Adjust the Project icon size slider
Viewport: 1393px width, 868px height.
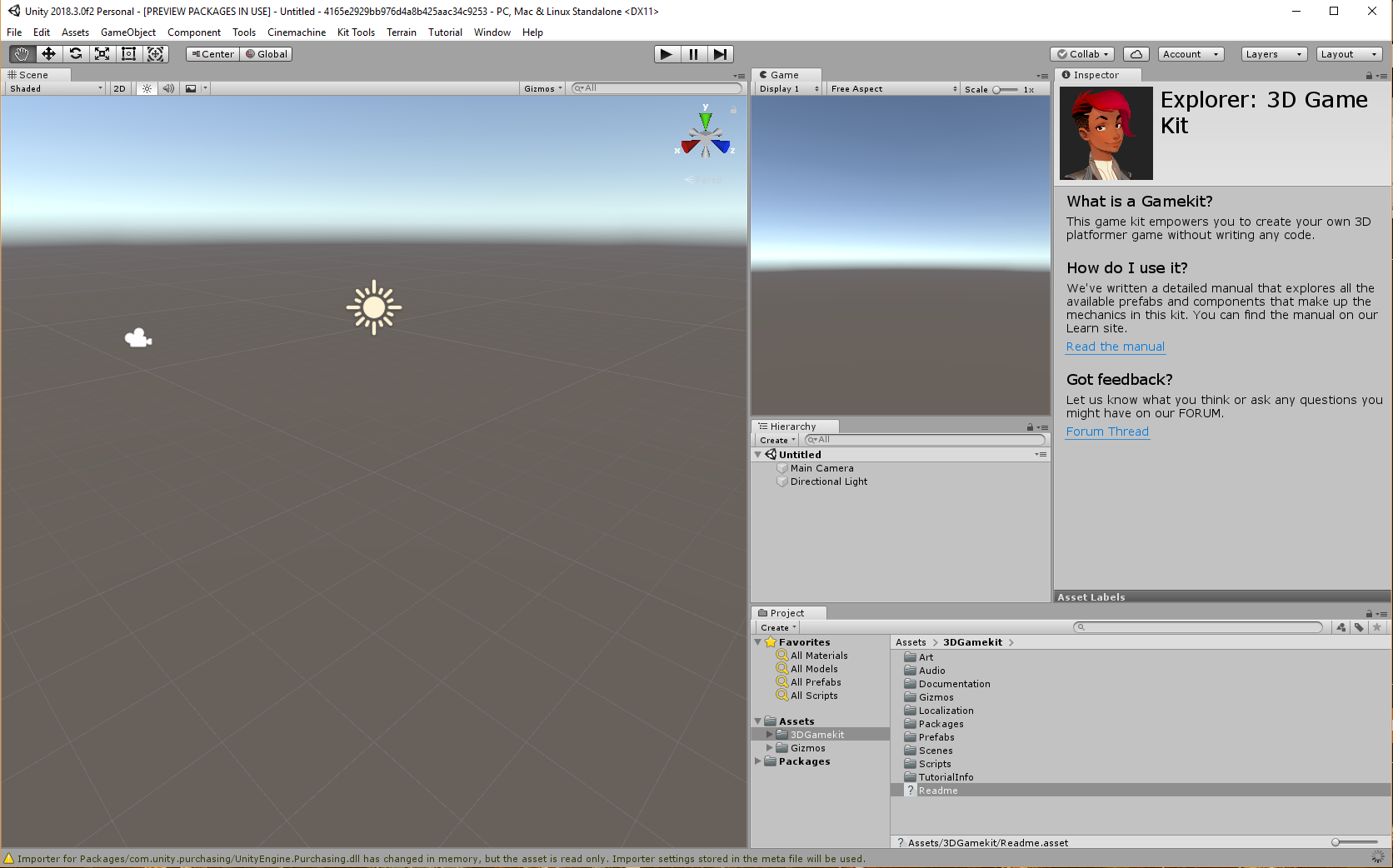point(1355,842)
